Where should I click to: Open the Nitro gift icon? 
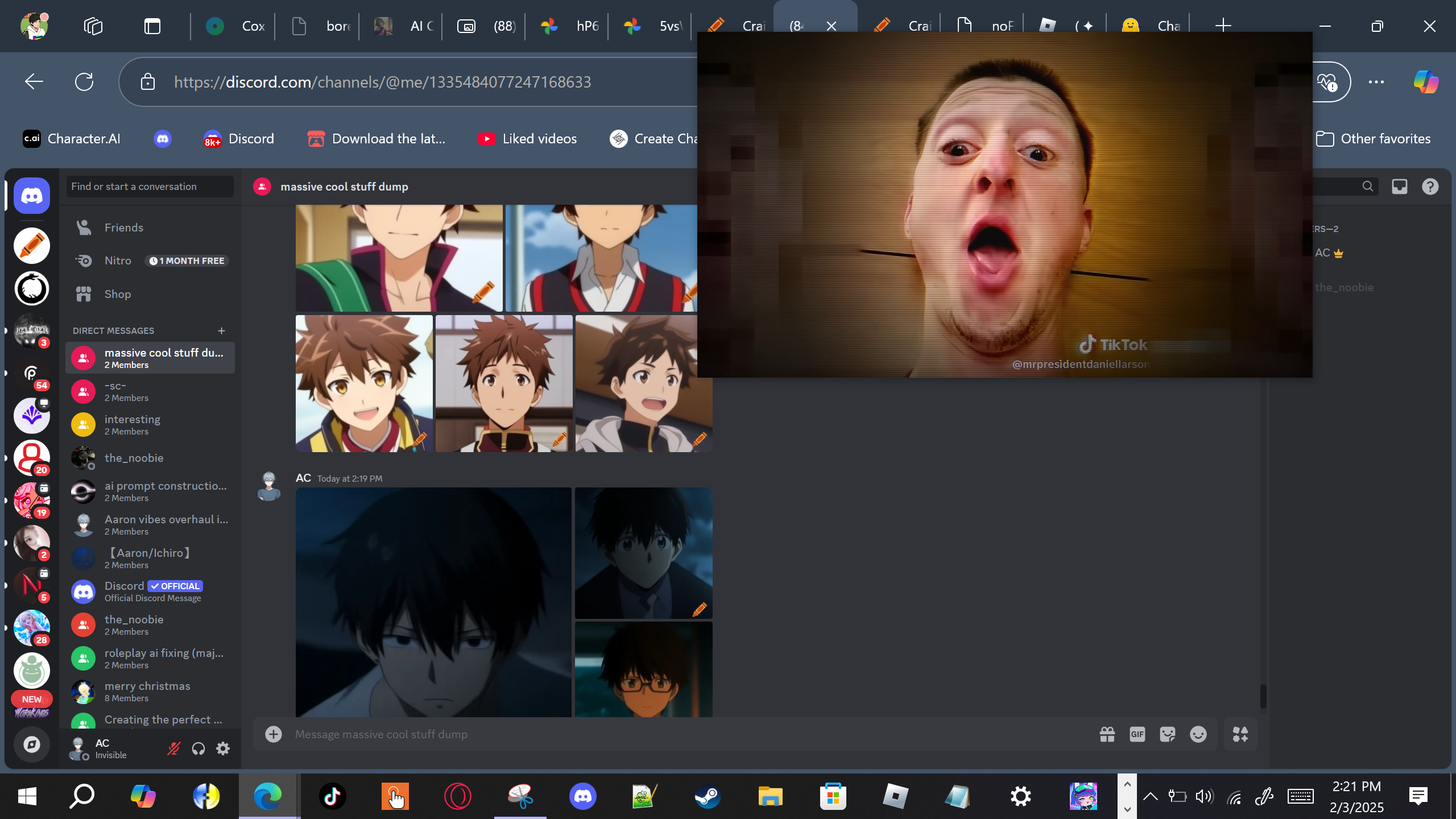pyautogui.click(x=1107, y=734)
